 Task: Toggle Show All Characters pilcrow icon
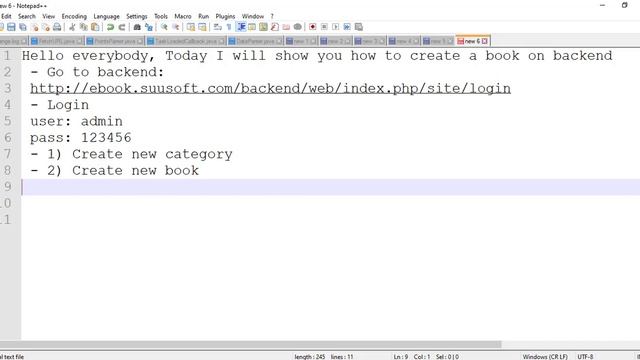229,27
